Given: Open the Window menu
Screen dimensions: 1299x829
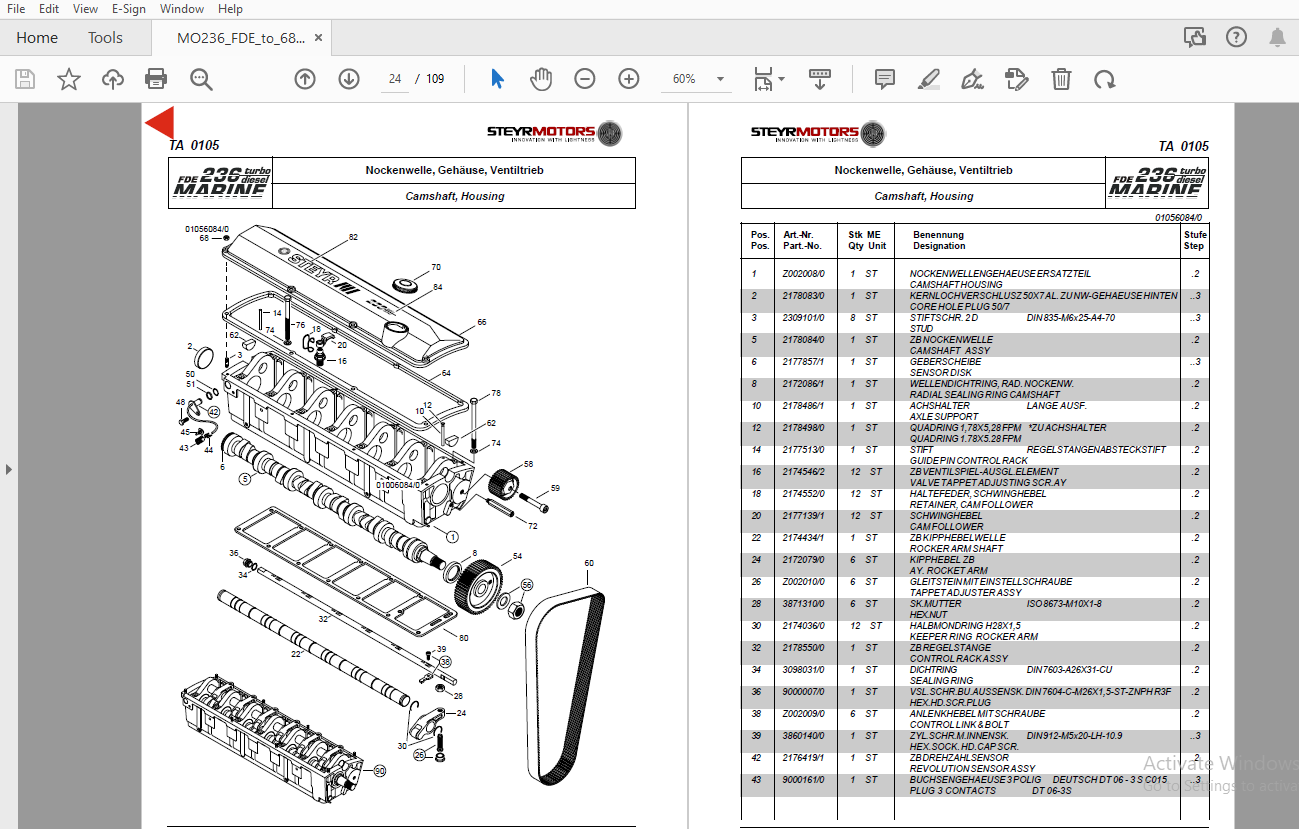Looking at the screenshot, I should coord(182,9).
